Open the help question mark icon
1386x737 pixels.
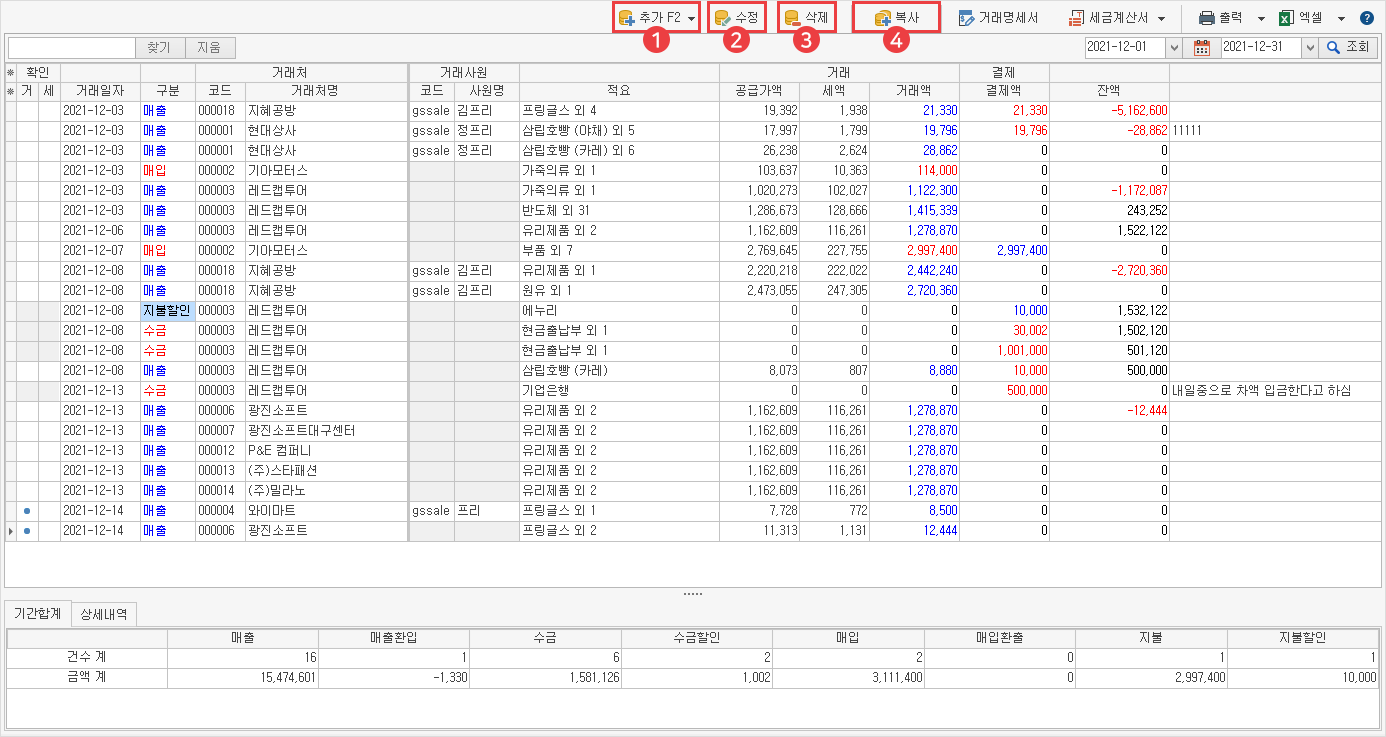(1367, 18)
